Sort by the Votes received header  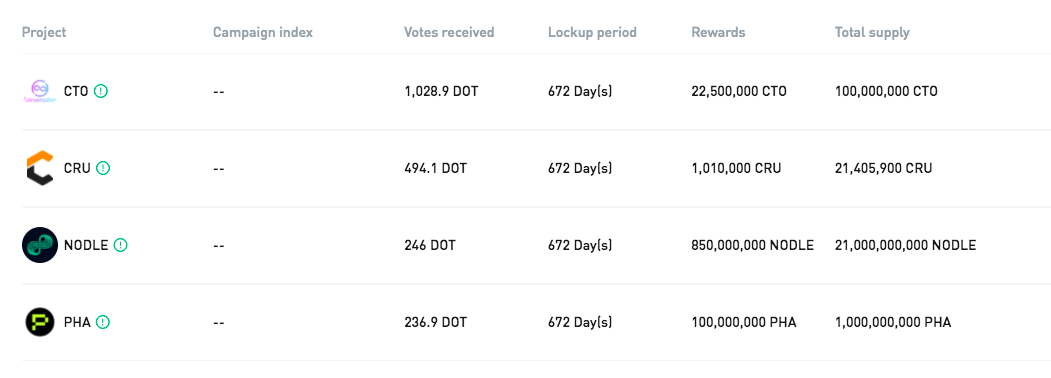(449, 32)
